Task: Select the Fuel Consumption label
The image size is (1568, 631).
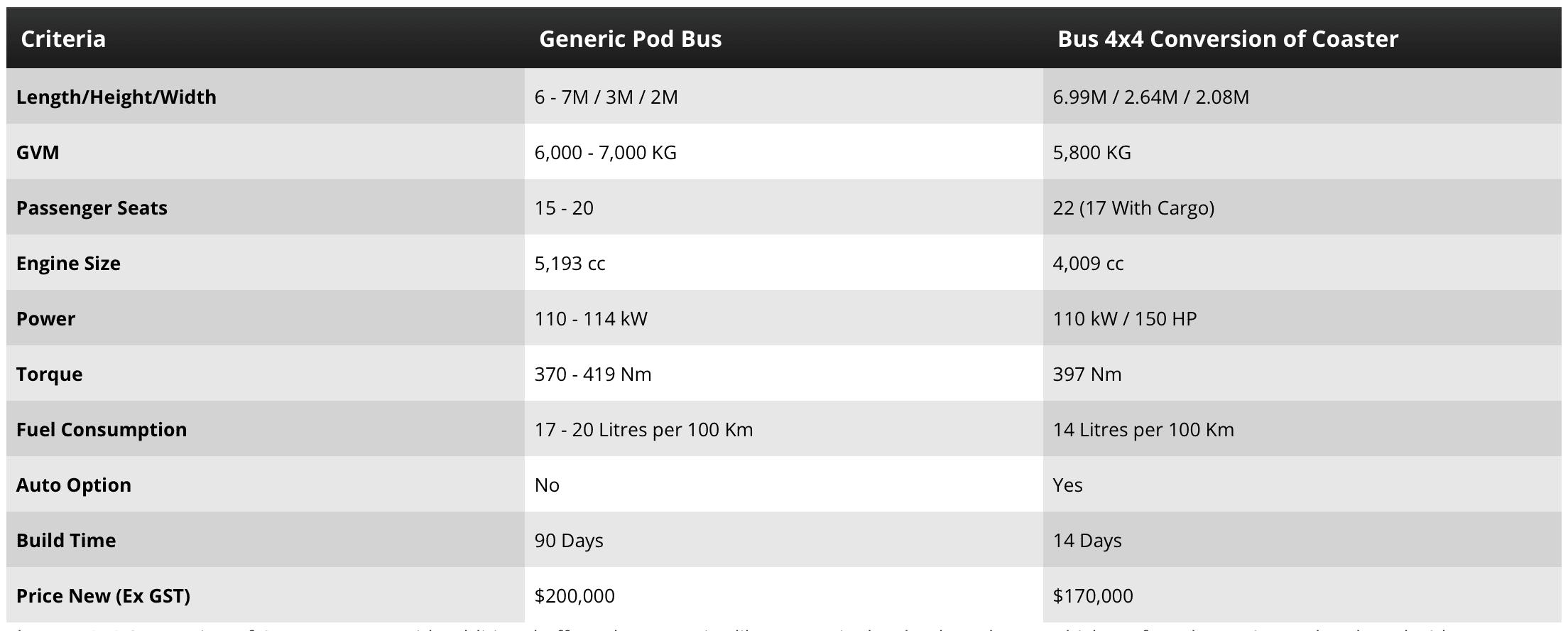Action: coord(102,429)
